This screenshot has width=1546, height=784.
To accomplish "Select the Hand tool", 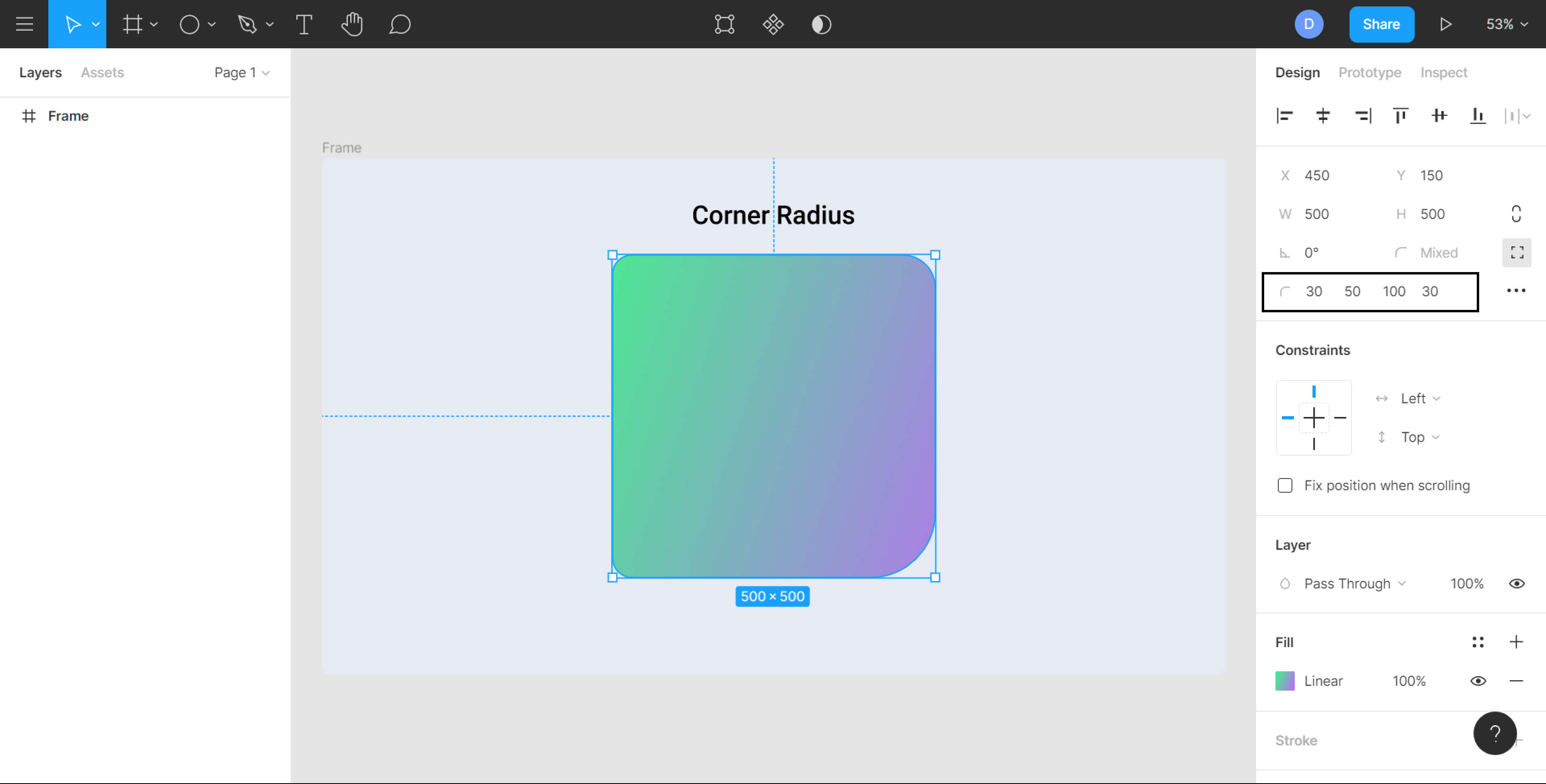I will 352,24.
